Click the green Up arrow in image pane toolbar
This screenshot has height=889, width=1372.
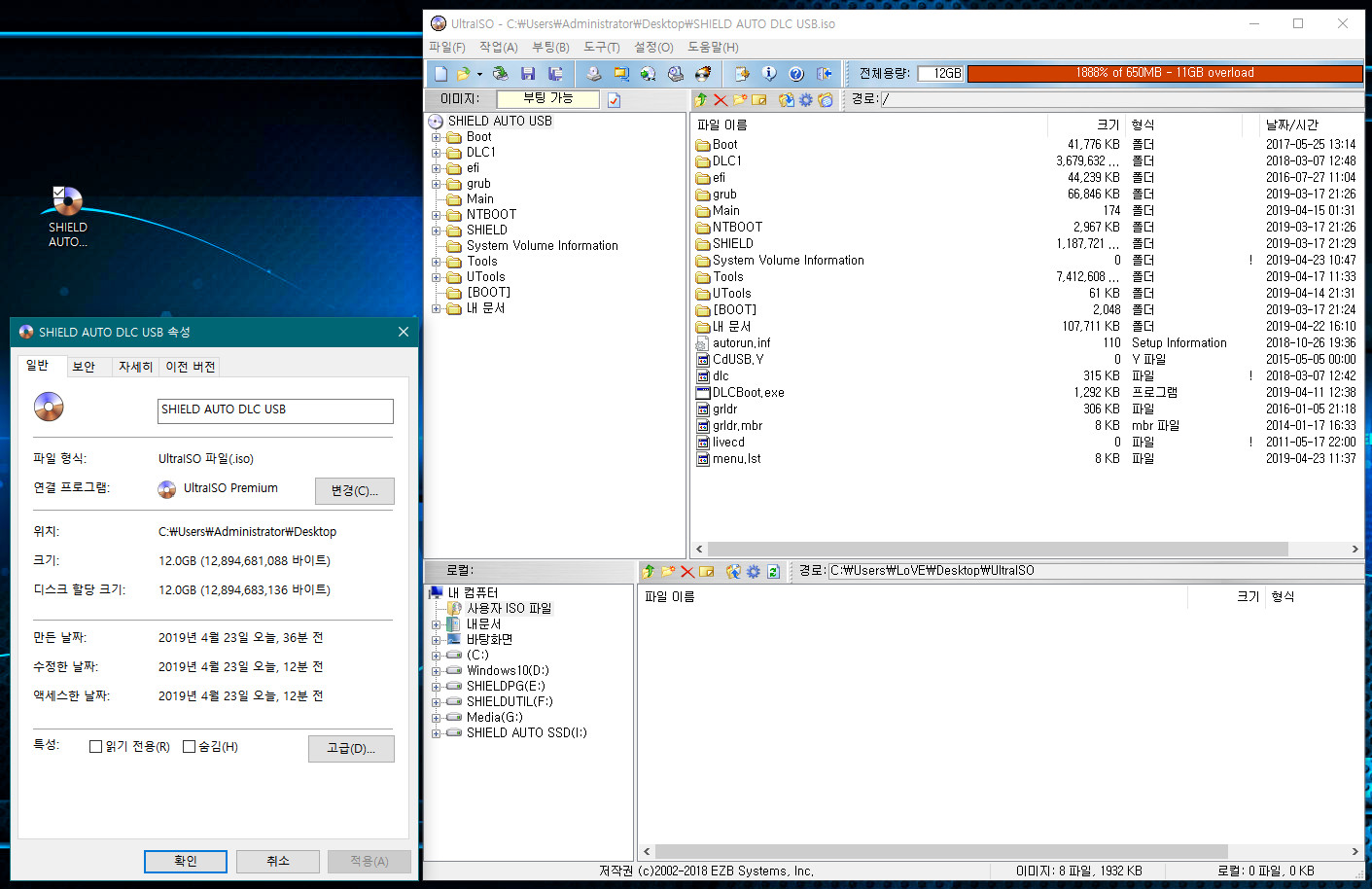701,99
